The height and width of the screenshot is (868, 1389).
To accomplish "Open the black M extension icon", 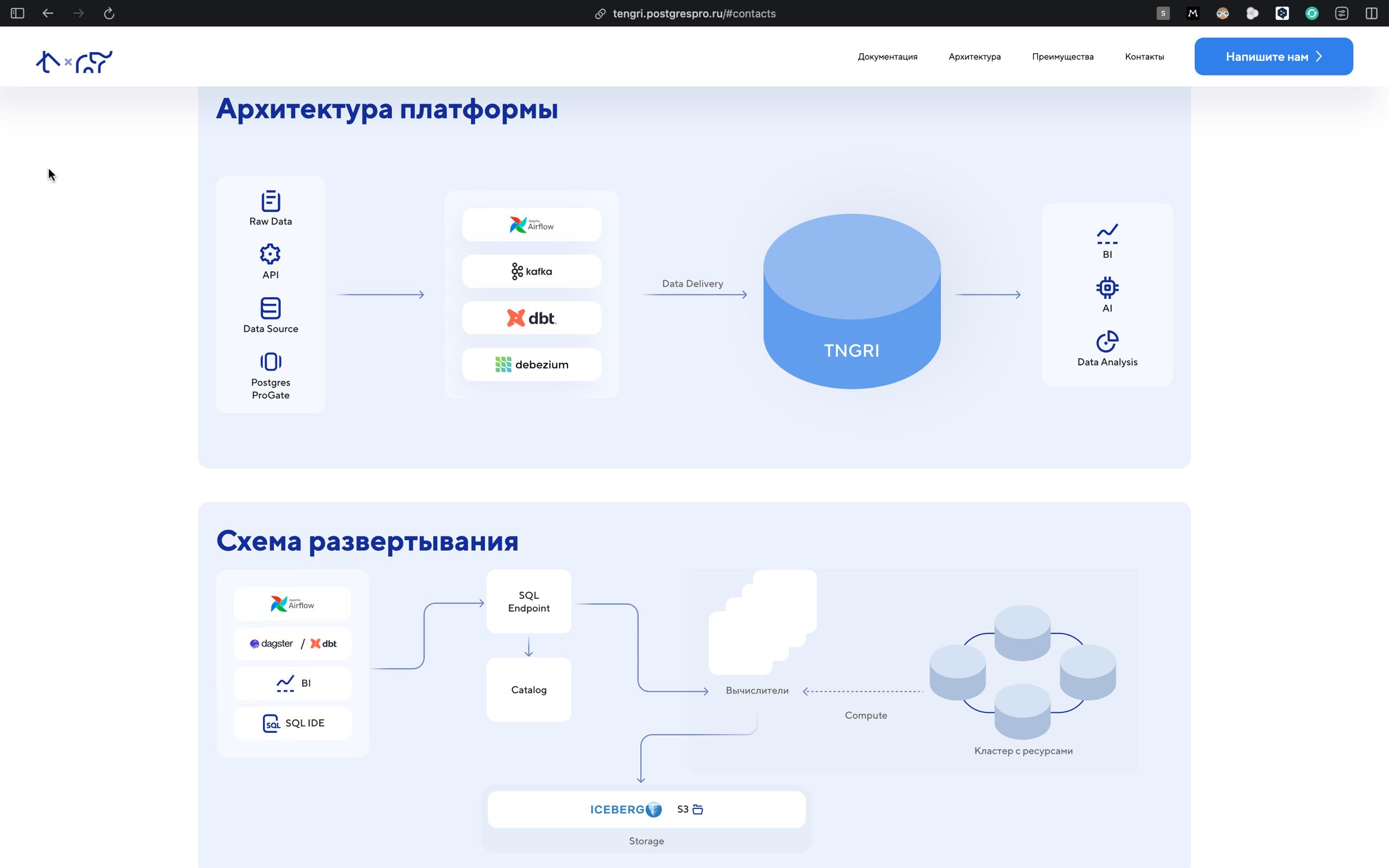I will click(x=1193, y=13).
